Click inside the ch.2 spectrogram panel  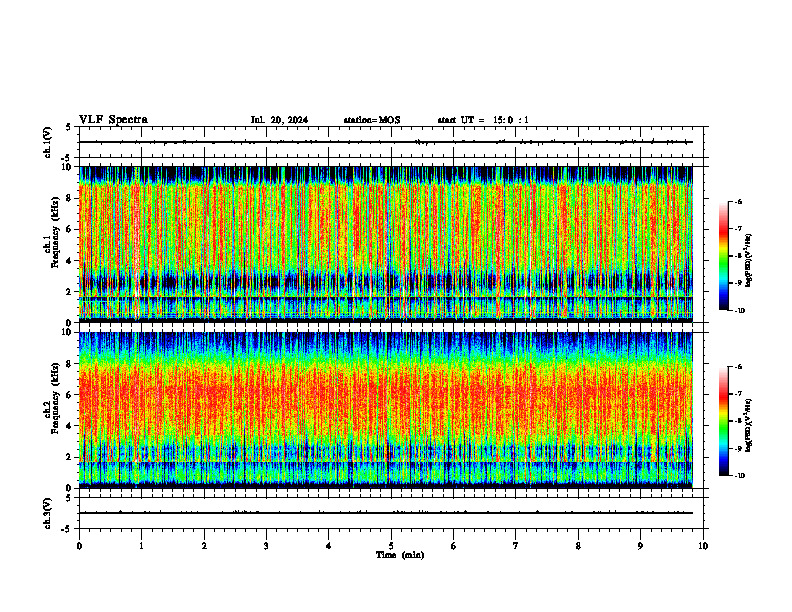coord(386,410)
